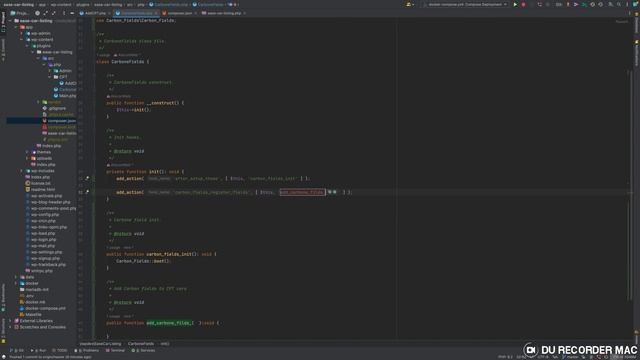Open the Terminal tool window
The image size is (640, 360).
pyautogui.click(x=116, y=350)
